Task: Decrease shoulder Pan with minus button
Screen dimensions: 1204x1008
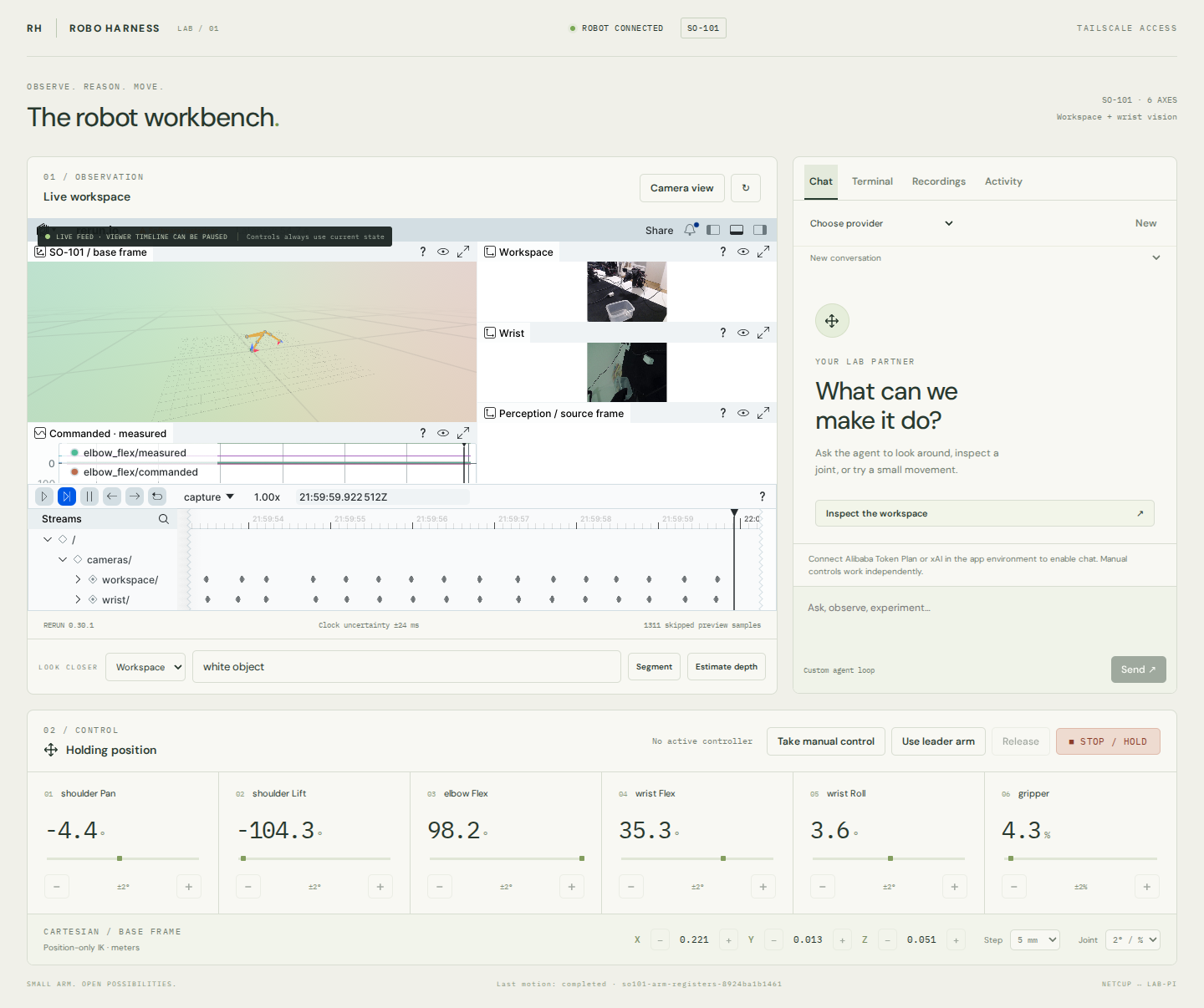Action: [56, 887]
